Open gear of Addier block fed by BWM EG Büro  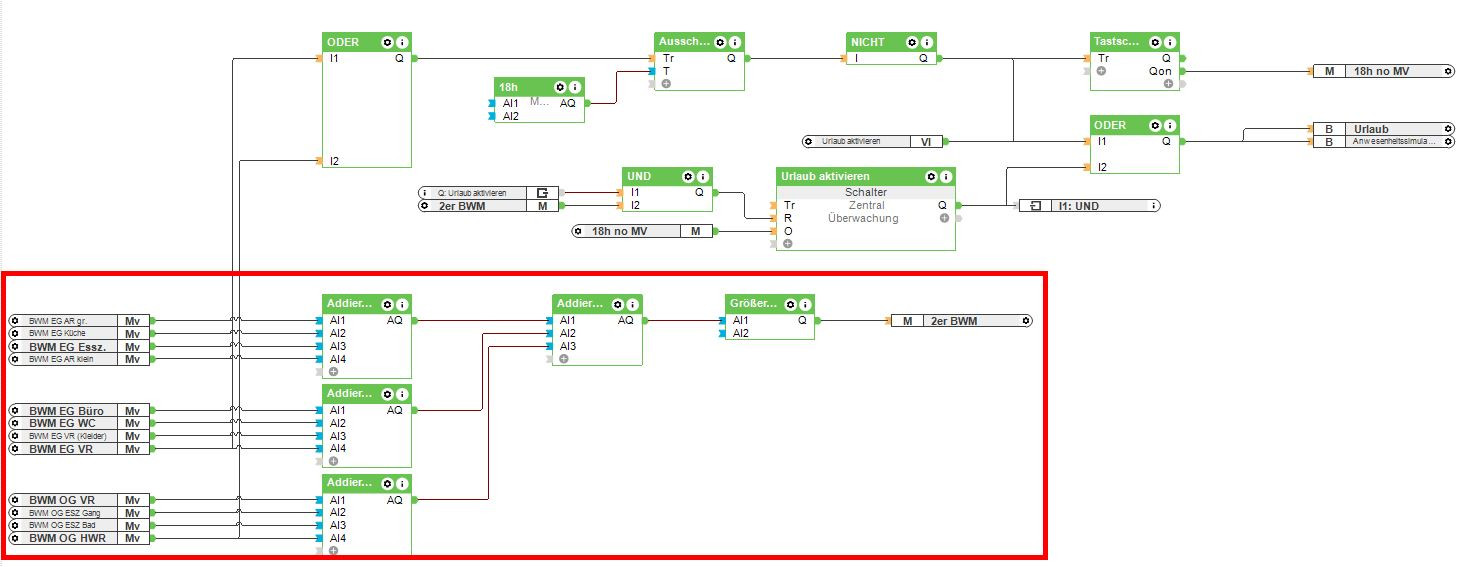click(387, 394)
